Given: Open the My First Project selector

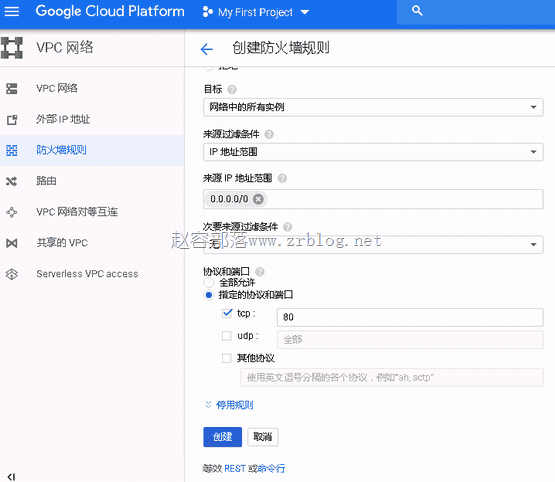Looking at the screenshot, I should 256,12.
